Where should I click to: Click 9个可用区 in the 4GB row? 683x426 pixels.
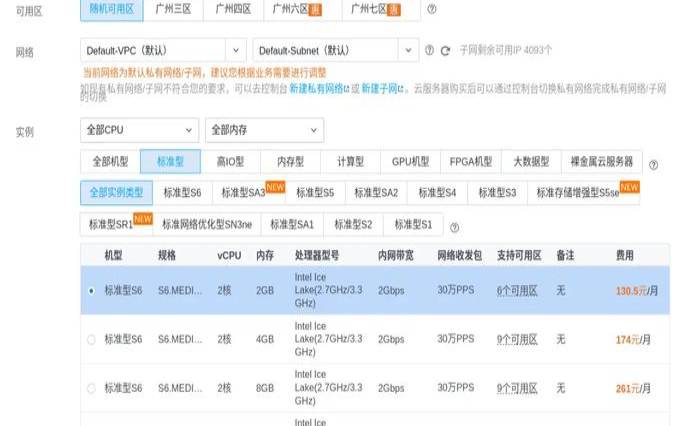pyautogui.click(x=517, y=339)
